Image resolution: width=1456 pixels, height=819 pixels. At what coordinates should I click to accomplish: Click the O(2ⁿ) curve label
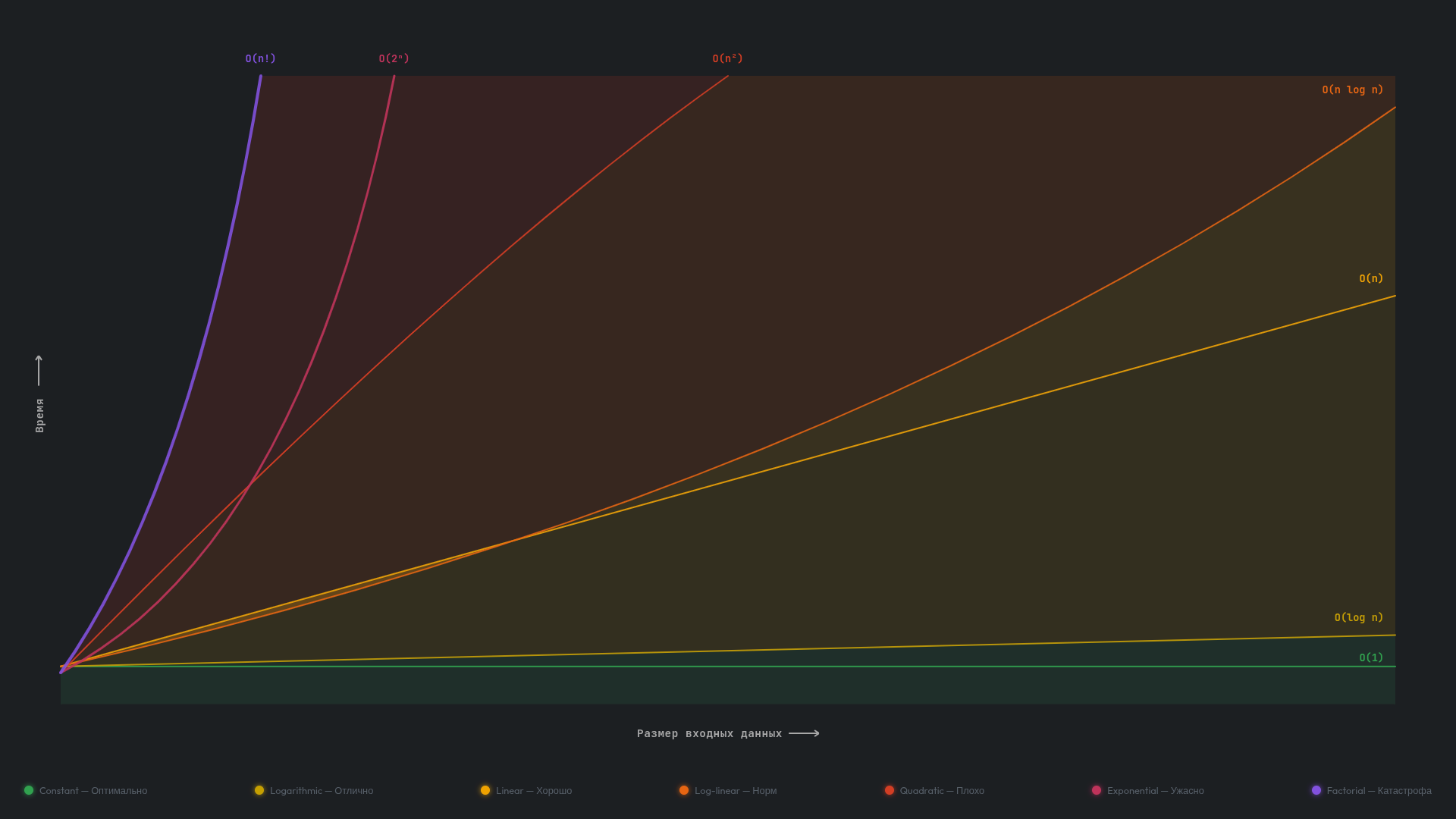pos(394,58)
